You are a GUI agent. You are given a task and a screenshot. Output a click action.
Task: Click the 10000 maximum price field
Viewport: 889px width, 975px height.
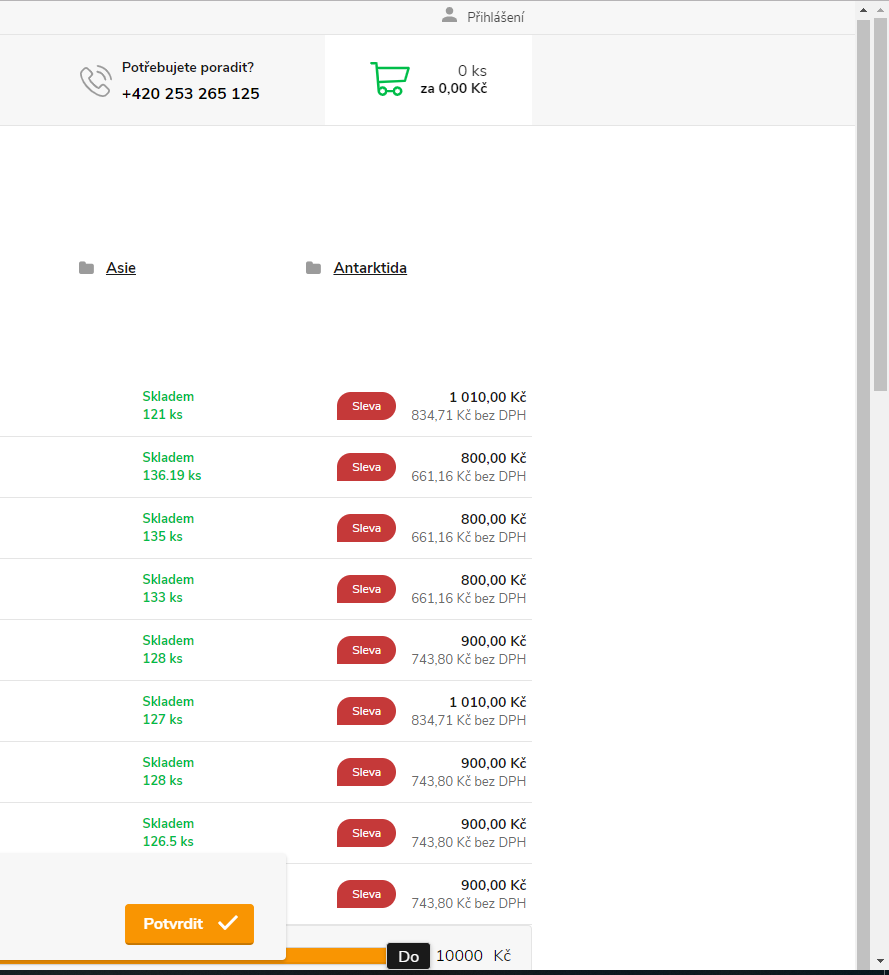459,956
